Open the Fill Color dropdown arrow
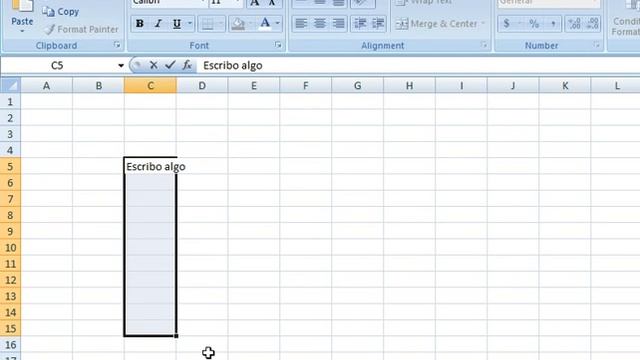This screenshot has width=640, height=360. [251, 24]
